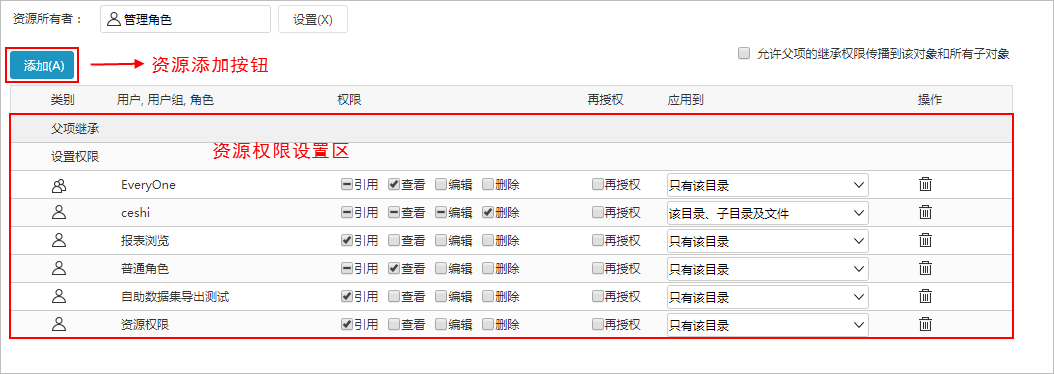Check 查看 for 资源权限
This screenshot has height=374, width=1054.
point(394,324)
